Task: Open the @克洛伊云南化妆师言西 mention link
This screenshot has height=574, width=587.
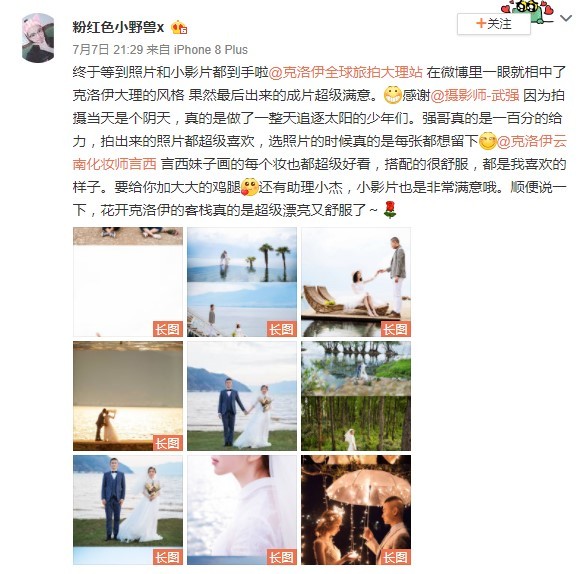Action: pos(320,153)
